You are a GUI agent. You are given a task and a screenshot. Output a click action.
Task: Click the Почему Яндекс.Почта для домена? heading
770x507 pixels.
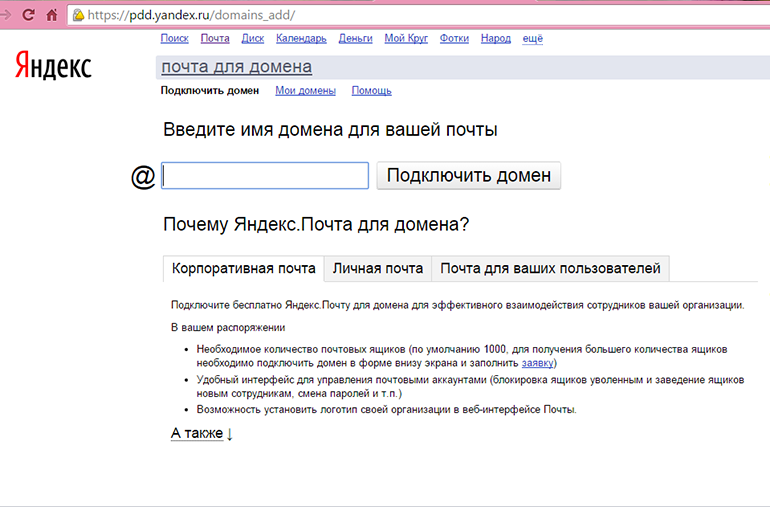[x=316, y=225]
